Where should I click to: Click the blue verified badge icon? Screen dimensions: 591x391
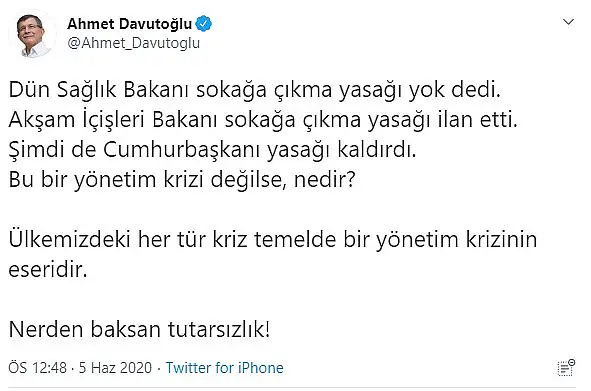(203, 24)
